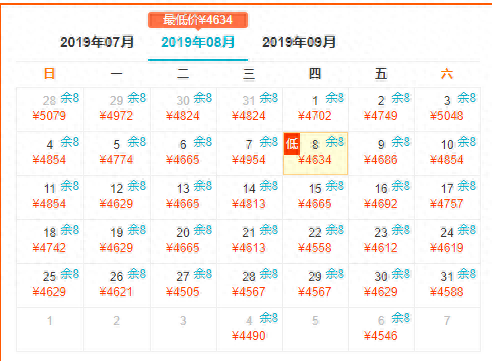The height and width of the screenshot is (361, 492).
Task: Click the 最低价¥4634 price badge
Action: click(198, 20)
